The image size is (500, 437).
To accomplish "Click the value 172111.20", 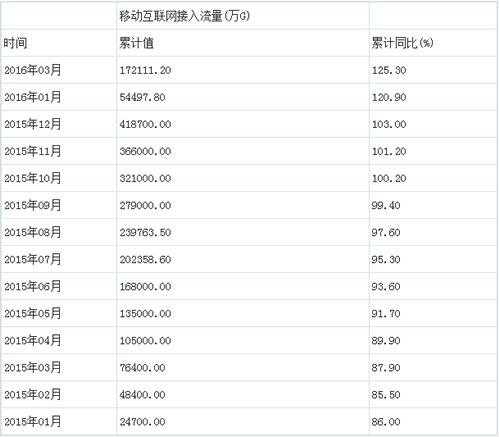I will 145,70.
